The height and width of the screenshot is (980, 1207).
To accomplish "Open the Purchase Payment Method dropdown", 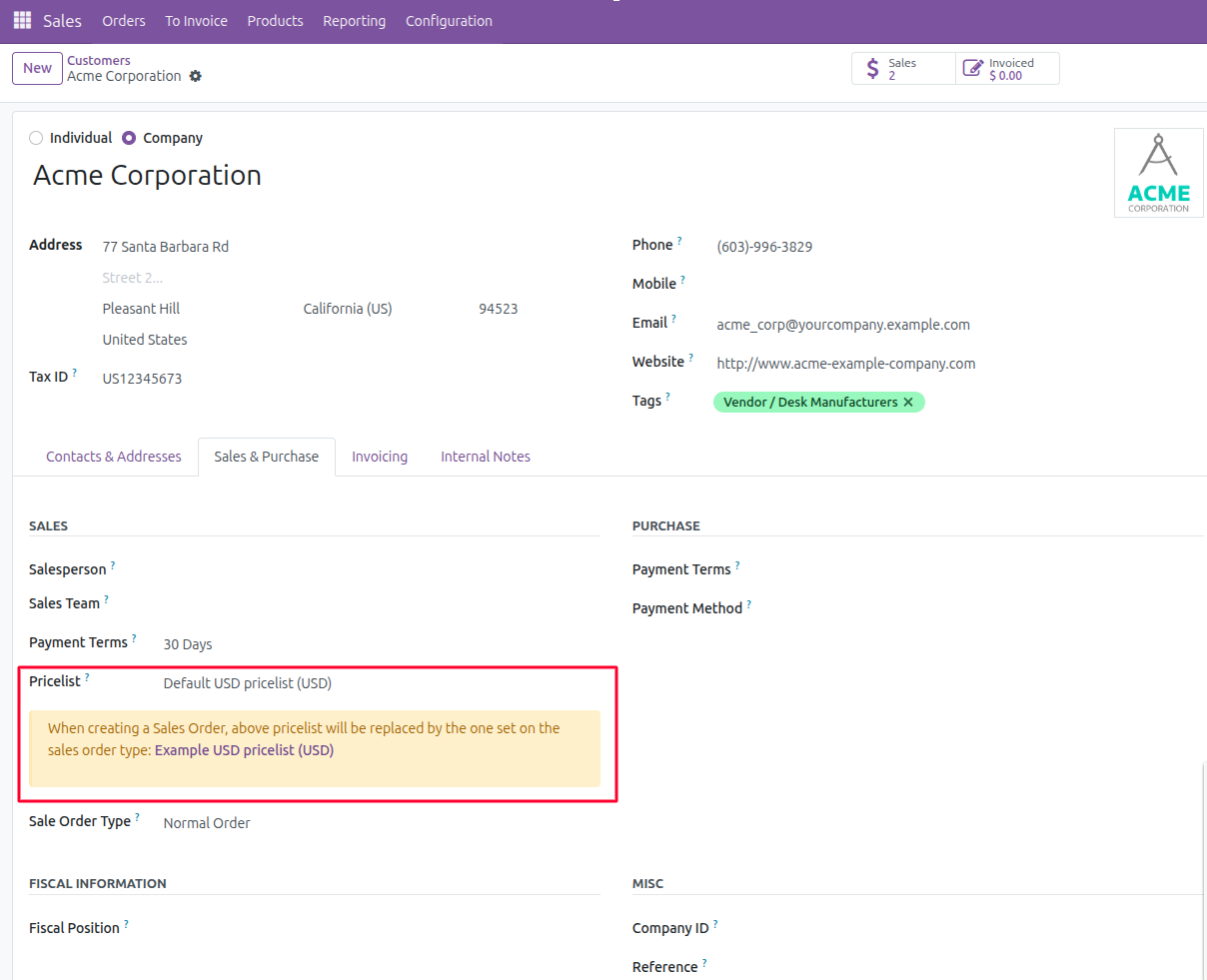I will (x=984, y=608).
